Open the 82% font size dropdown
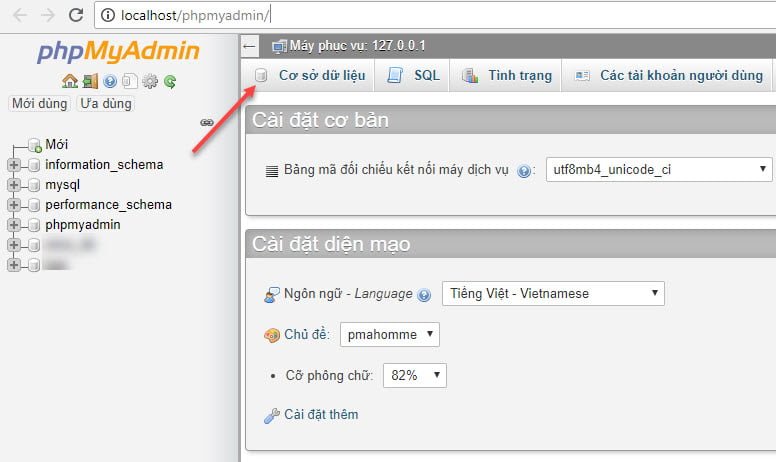The height and width of the screenshot is (462, 776). click(413, 375)
